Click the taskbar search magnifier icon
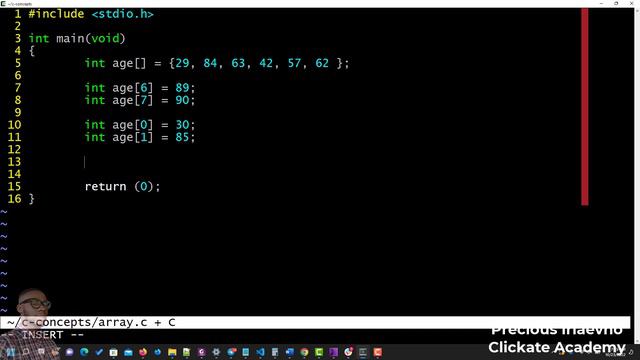Viewport: 640px width, 360px height. point(26,352)
